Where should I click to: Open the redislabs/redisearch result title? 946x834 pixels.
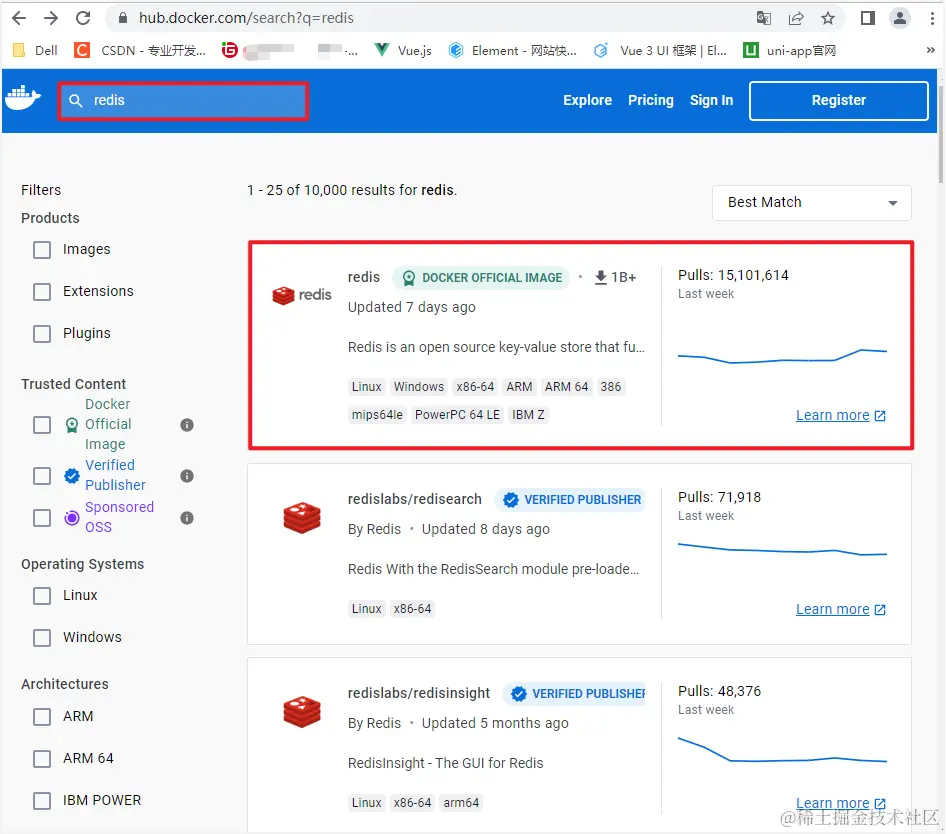pyautogui.click(x=414, y=499)
